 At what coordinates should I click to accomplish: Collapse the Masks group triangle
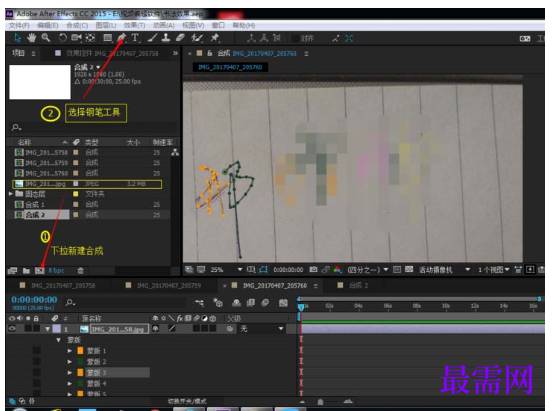click(x=58, y=340)
